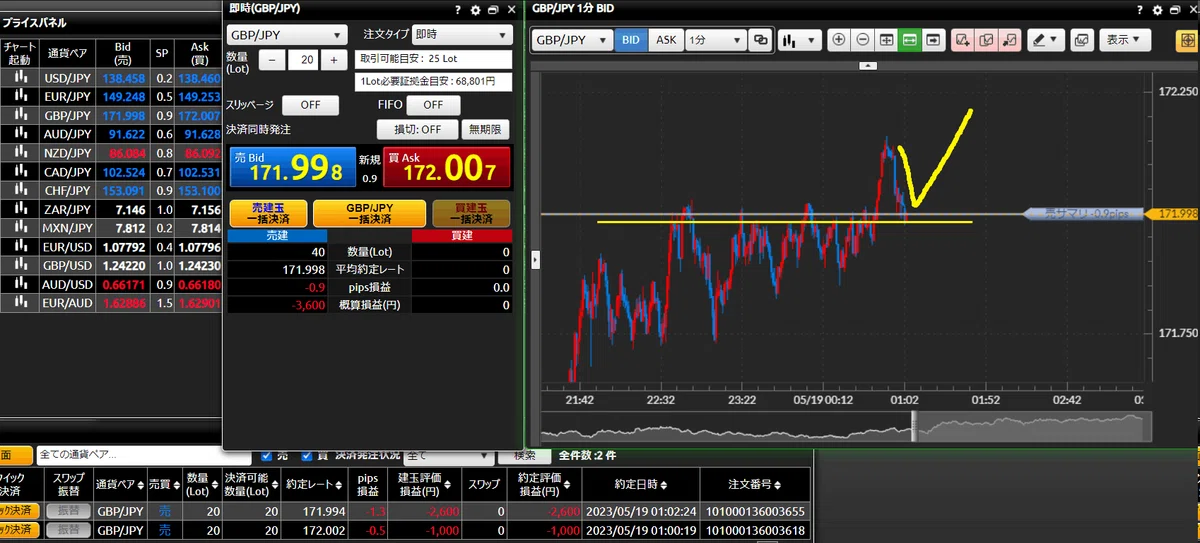Click the lot quantity input field
The width and height of the screenshot is (1200, 543).
303,59
